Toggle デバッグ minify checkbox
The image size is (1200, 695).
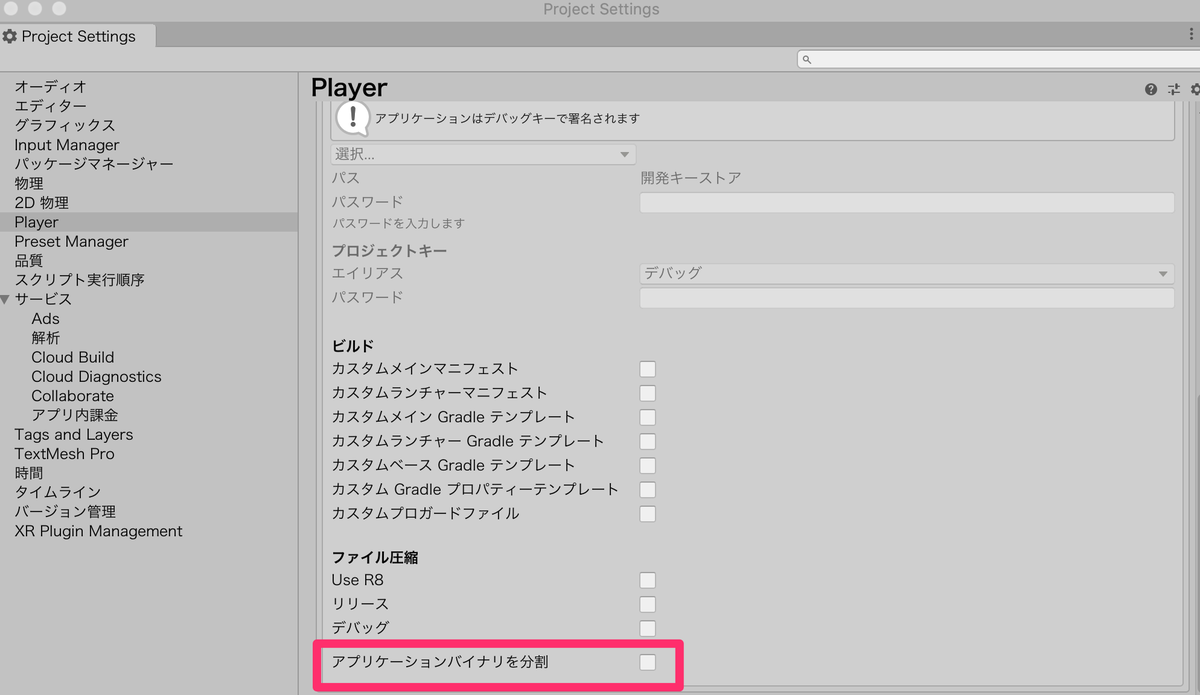pos(648,628)
